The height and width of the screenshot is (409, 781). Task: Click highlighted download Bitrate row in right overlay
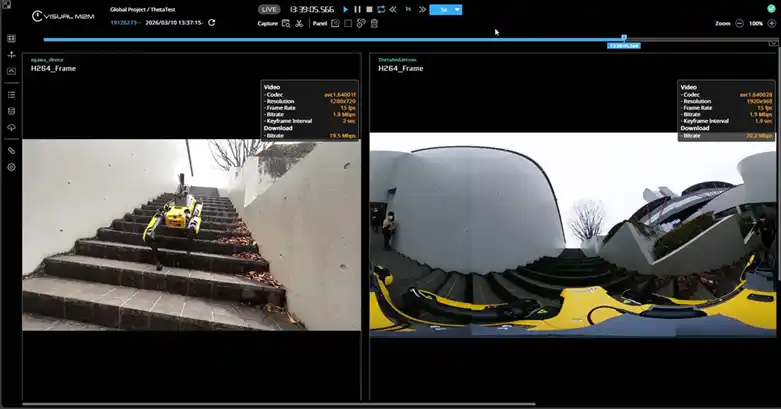click(x=727, y=136)
